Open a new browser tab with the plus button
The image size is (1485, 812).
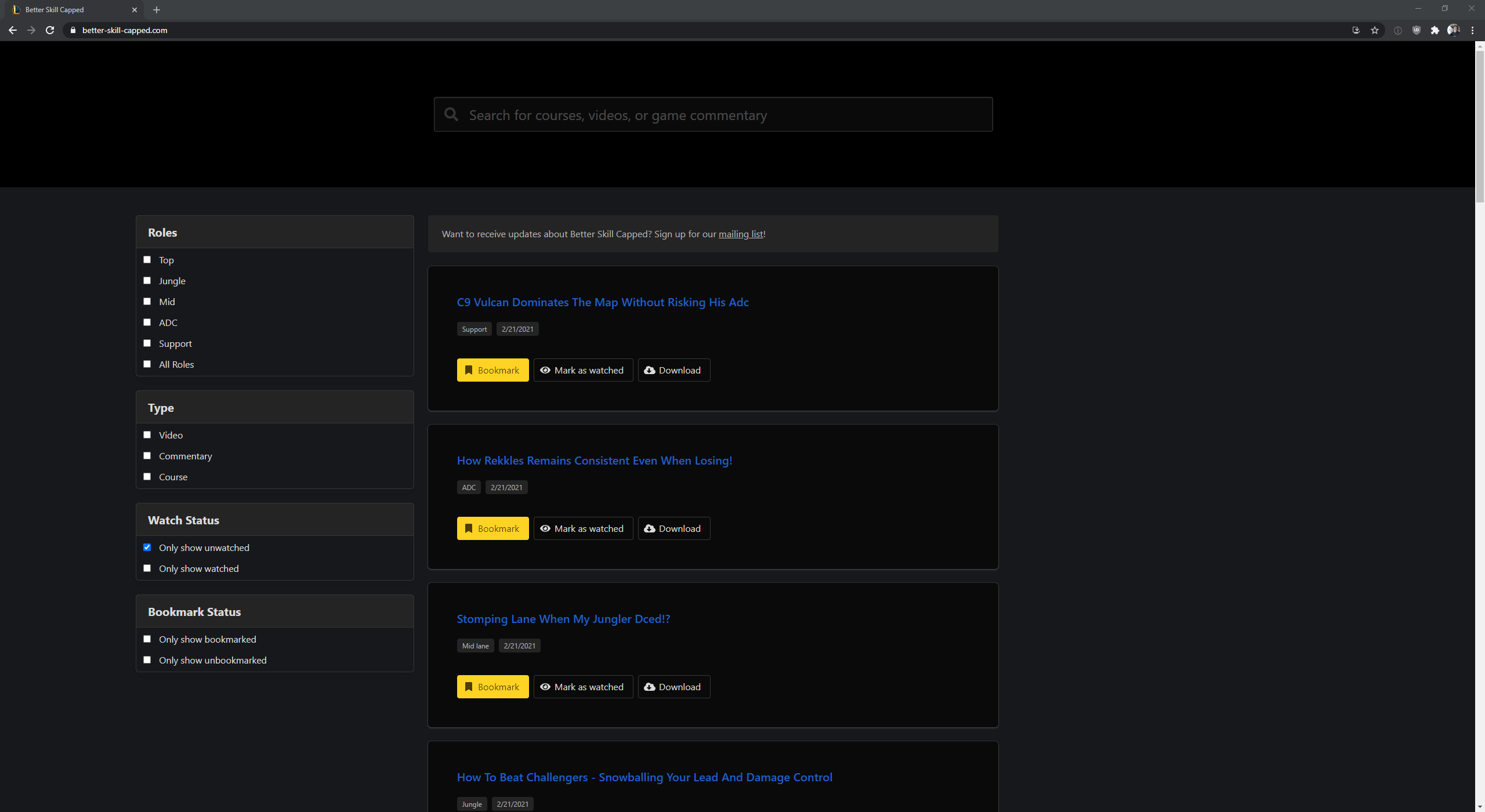tap(155, 9)
